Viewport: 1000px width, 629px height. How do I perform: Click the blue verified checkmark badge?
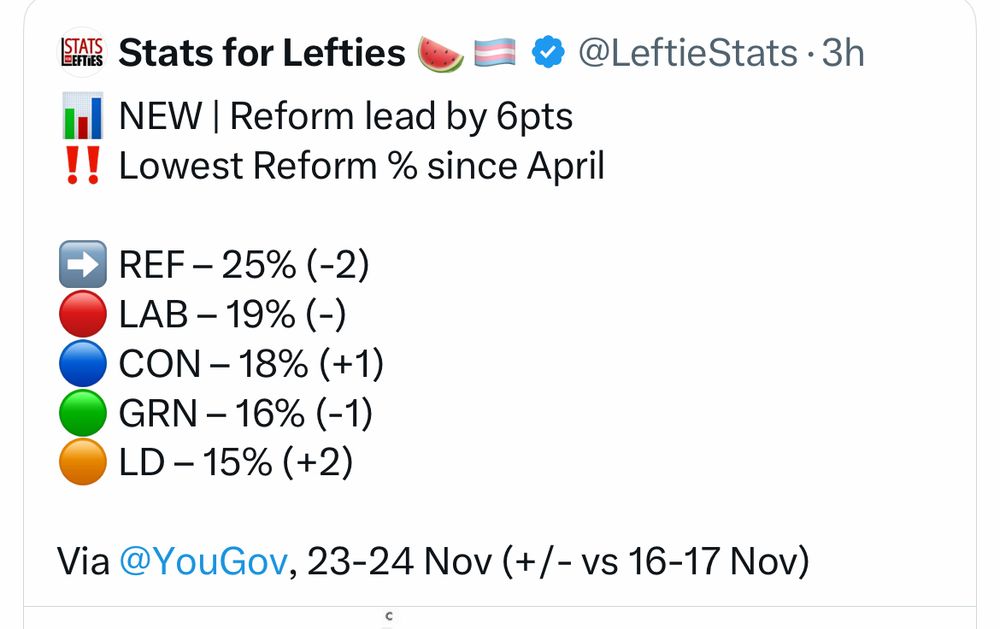pyautogui.click(x=548, y=52)
